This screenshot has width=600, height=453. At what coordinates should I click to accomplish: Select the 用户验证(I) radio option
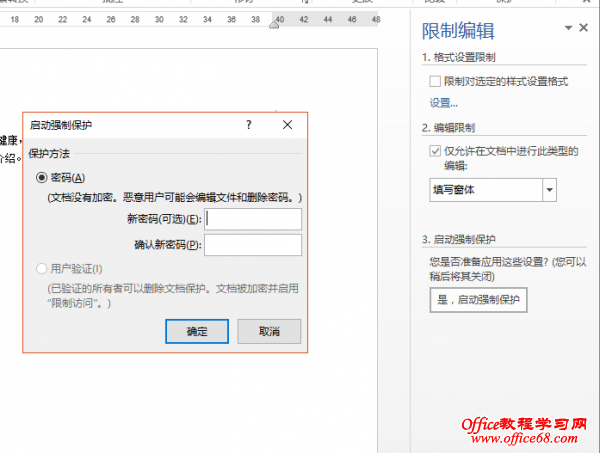pyautogui.click(x=41, y=269)
